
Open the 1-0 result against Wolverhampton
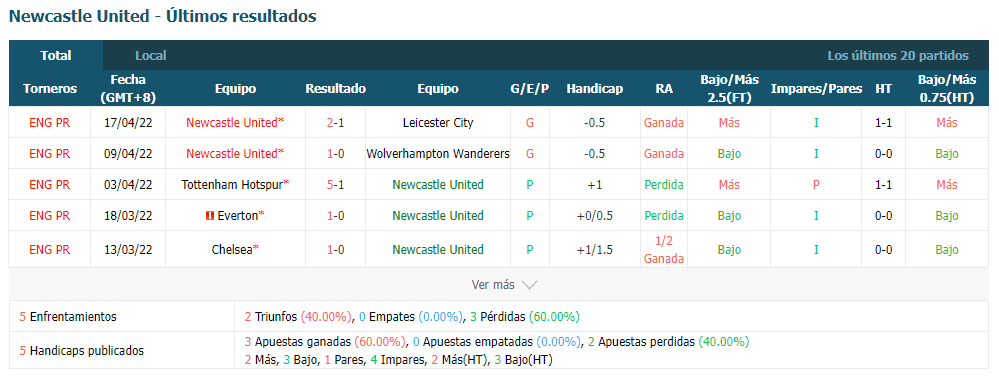point(336,154)
